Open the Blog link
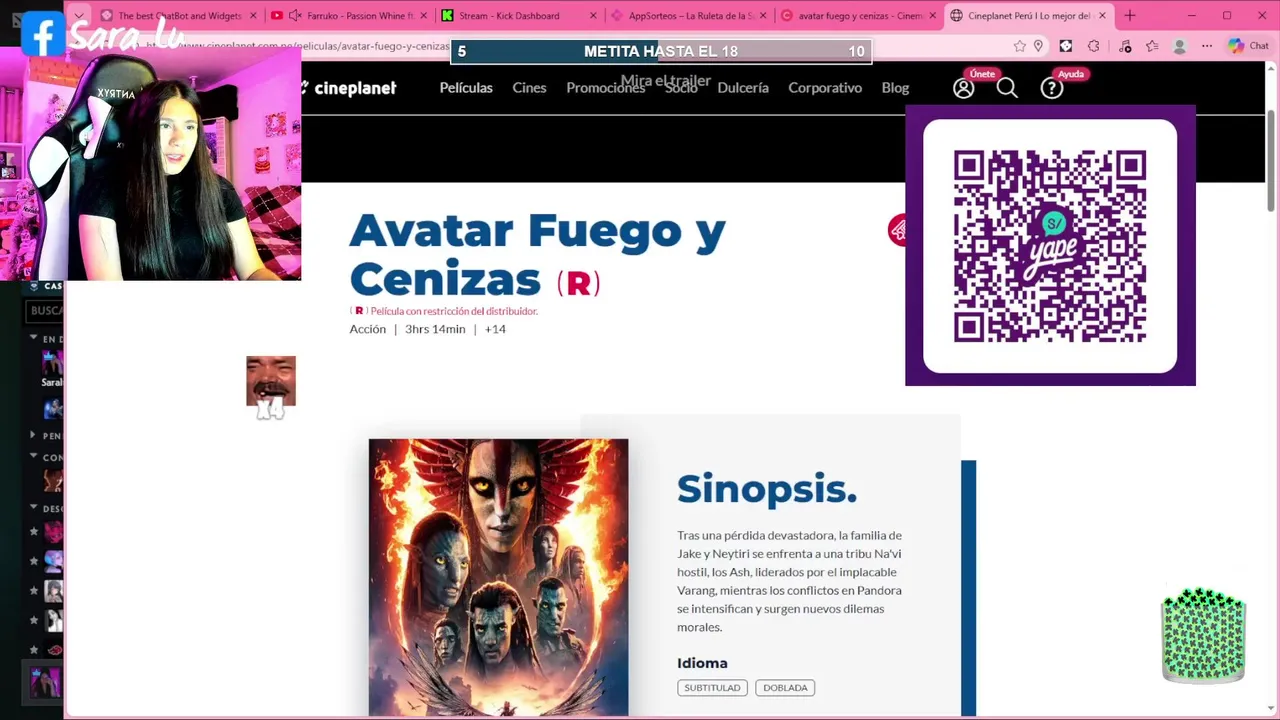This screenshot has height=720, width=1280. pyautogui.click(x=895, y=88)
